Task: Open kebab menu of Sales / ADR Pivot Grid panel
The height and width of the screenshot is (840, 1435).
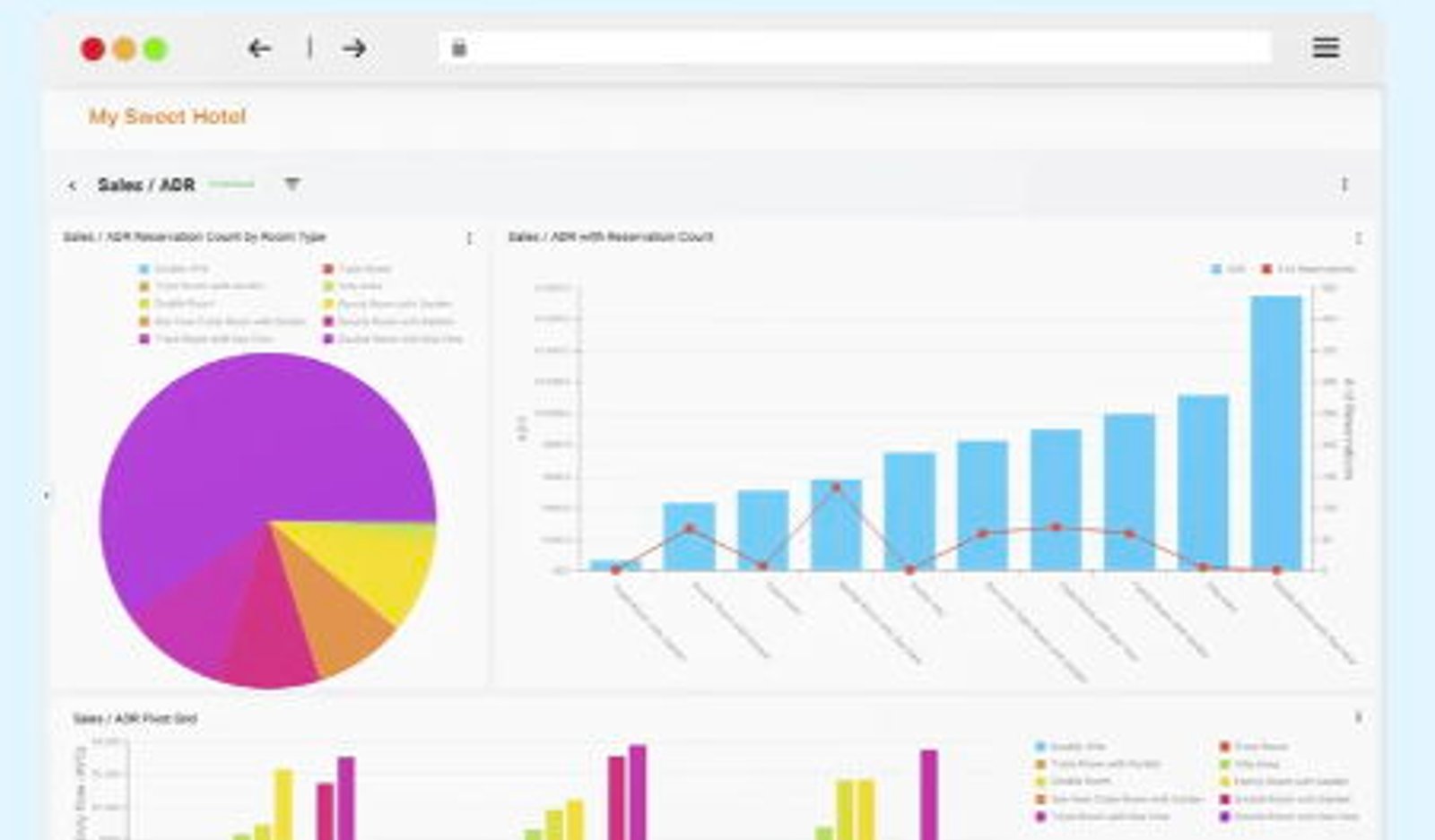Action: coord(1358,717)
